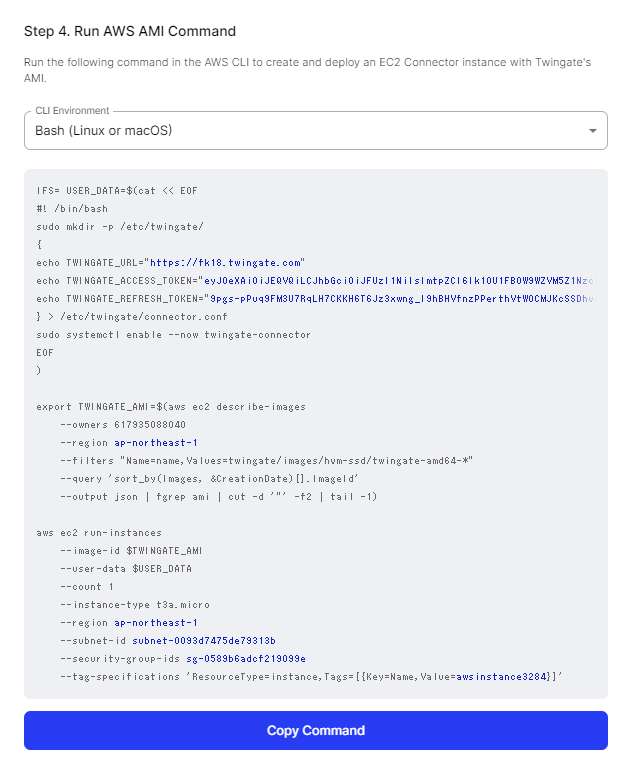Click the awsinstance3284 tag value
The image size is (628, 770).
[x=501, y=677]
